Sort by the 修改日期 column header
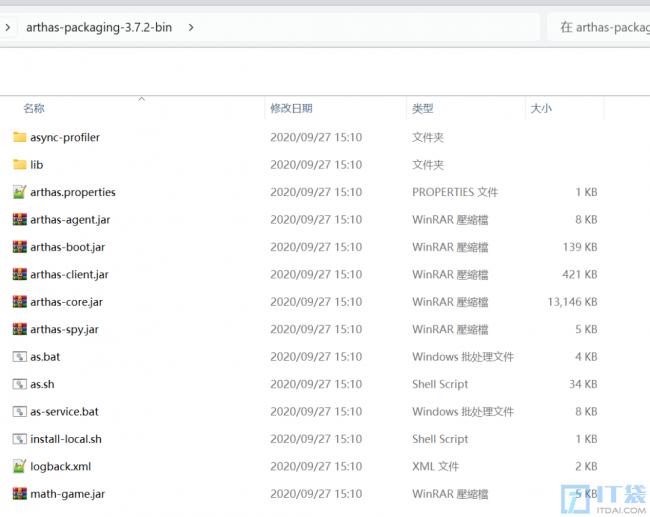 pyautogui.click(x=291, y=109)
